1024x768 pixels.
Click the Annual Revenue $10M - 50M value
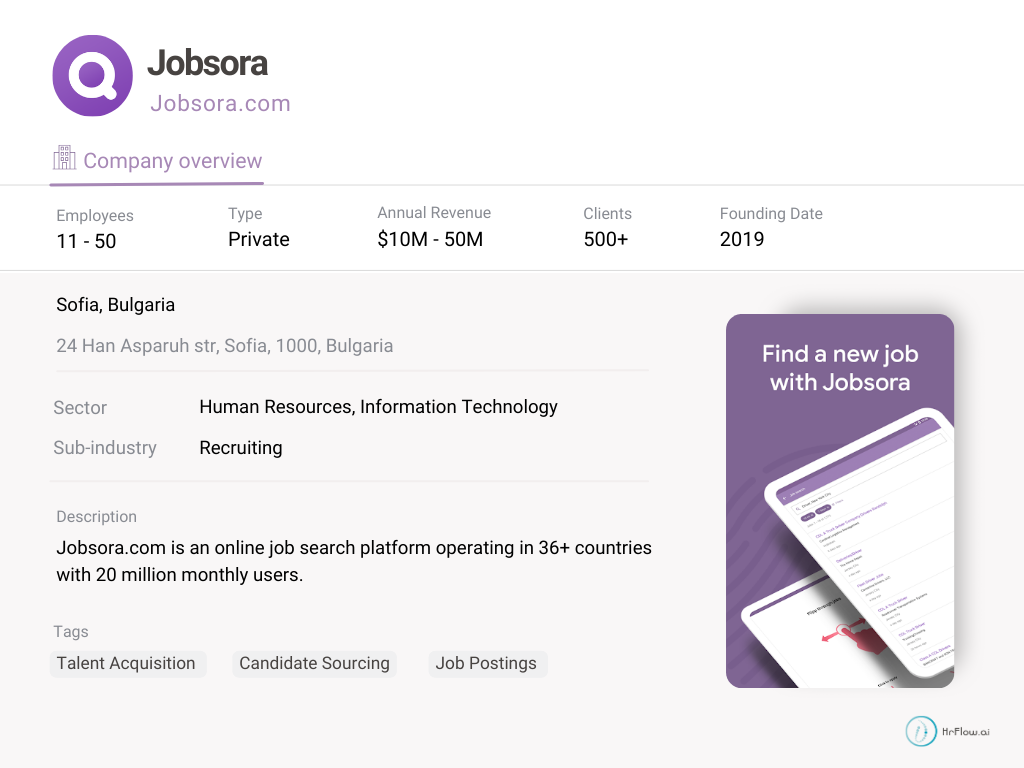(430, 239)
